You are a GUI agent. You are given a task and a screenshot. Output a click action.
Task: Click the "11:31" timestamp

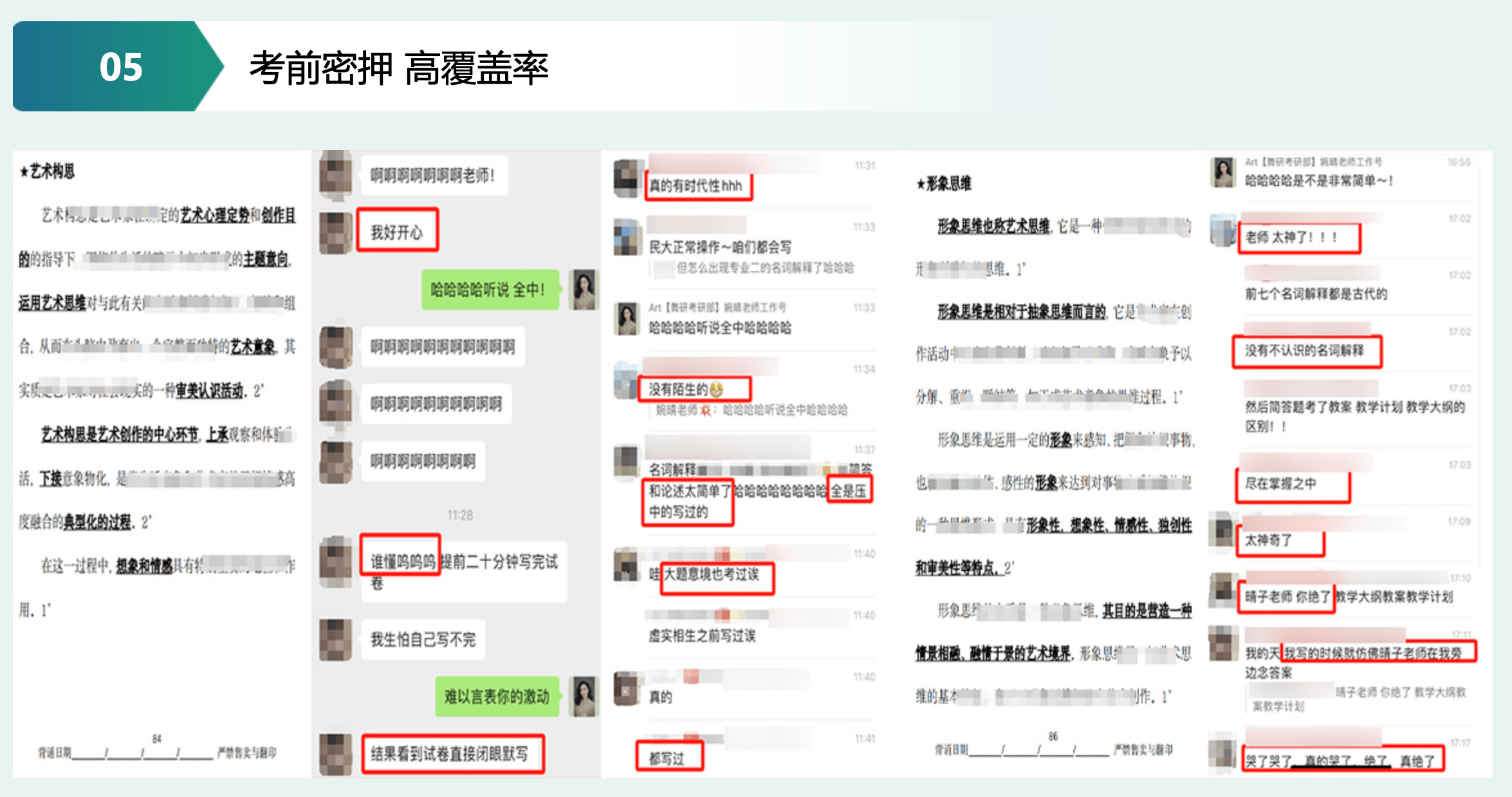[864, 165]
